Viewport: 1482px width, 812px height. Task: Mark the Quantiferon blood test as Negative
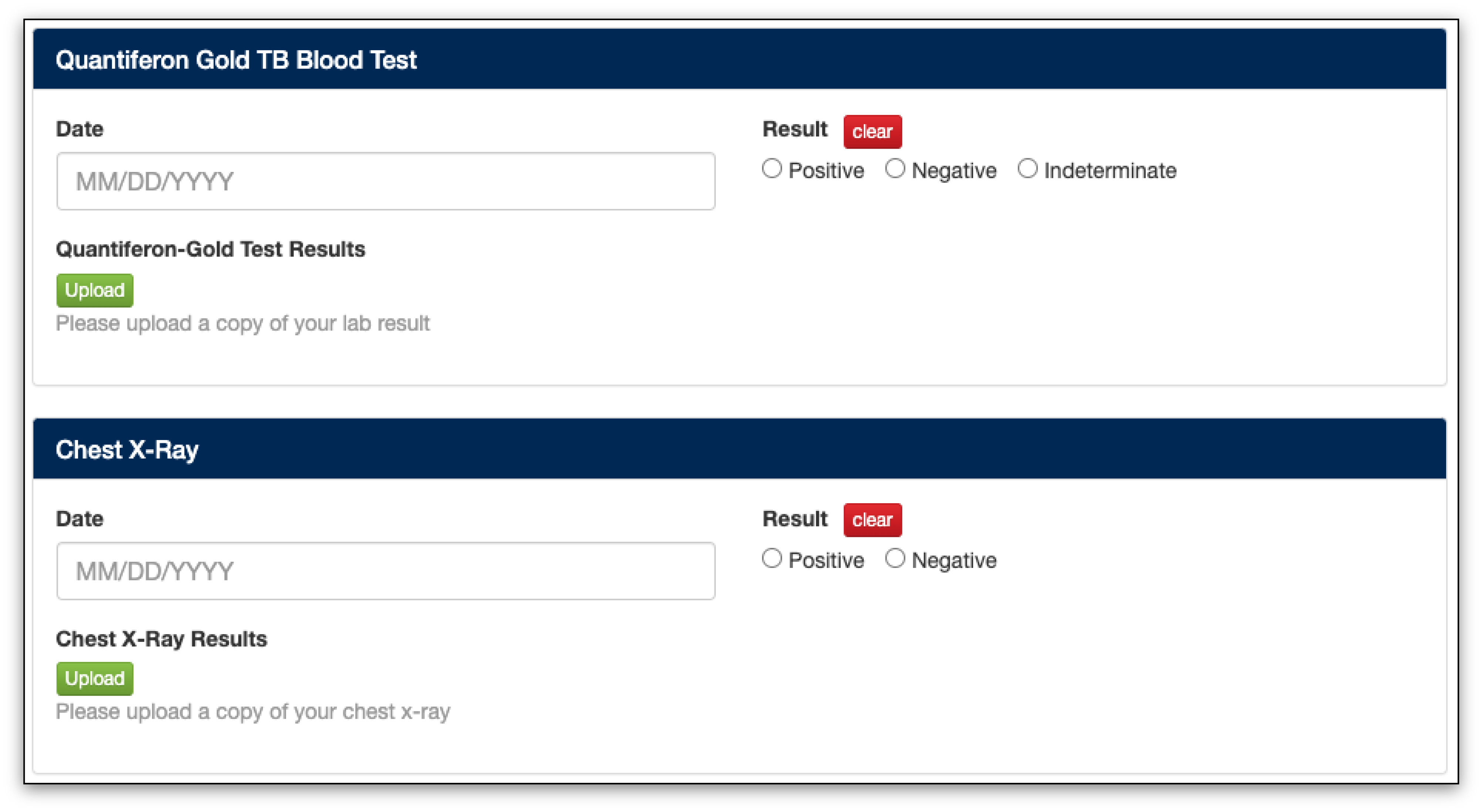pos(895,169)
